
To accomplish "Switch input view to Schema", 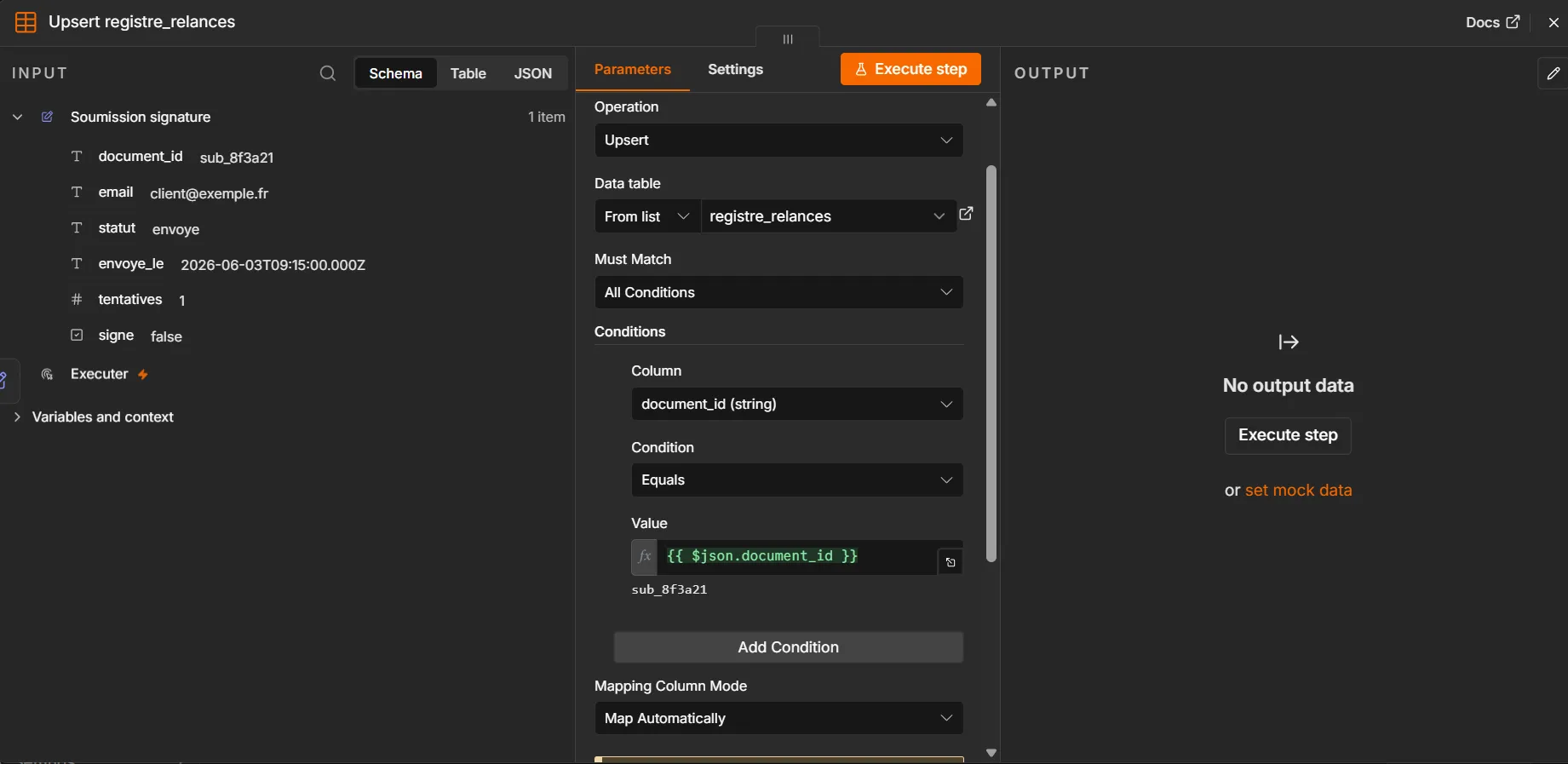I will coord(395,73).
